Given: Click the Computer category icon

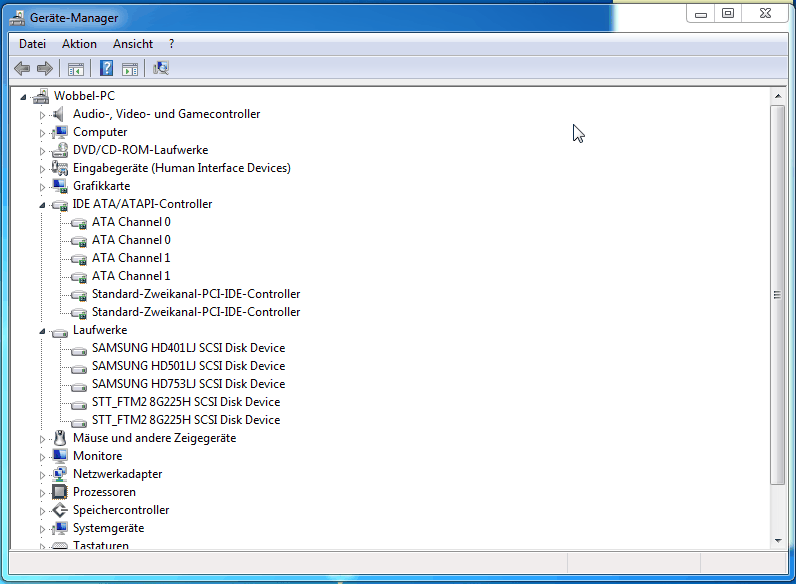Looking at the screenshot, I should click(x=59, y=132).
